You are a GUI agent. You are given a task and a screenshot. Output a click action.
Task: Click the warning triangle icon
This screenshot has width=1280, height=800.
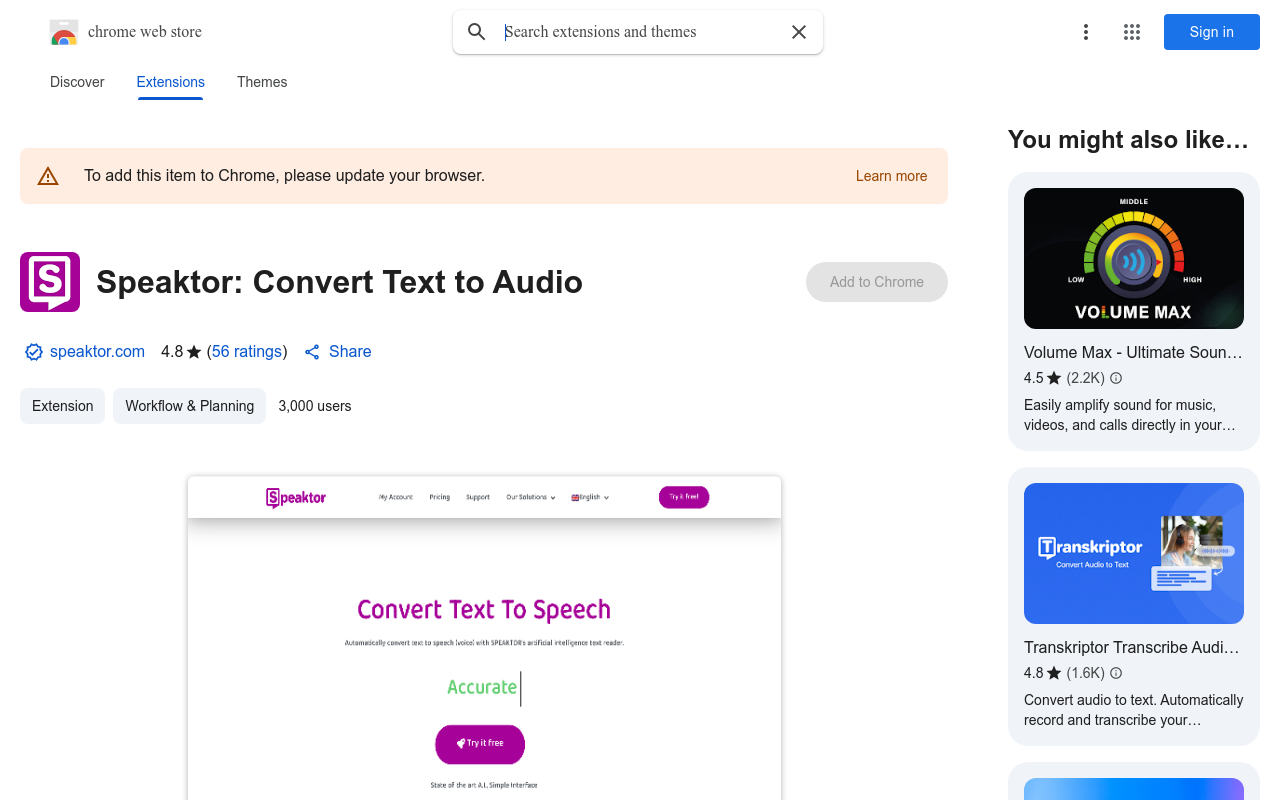coord(48,176)
